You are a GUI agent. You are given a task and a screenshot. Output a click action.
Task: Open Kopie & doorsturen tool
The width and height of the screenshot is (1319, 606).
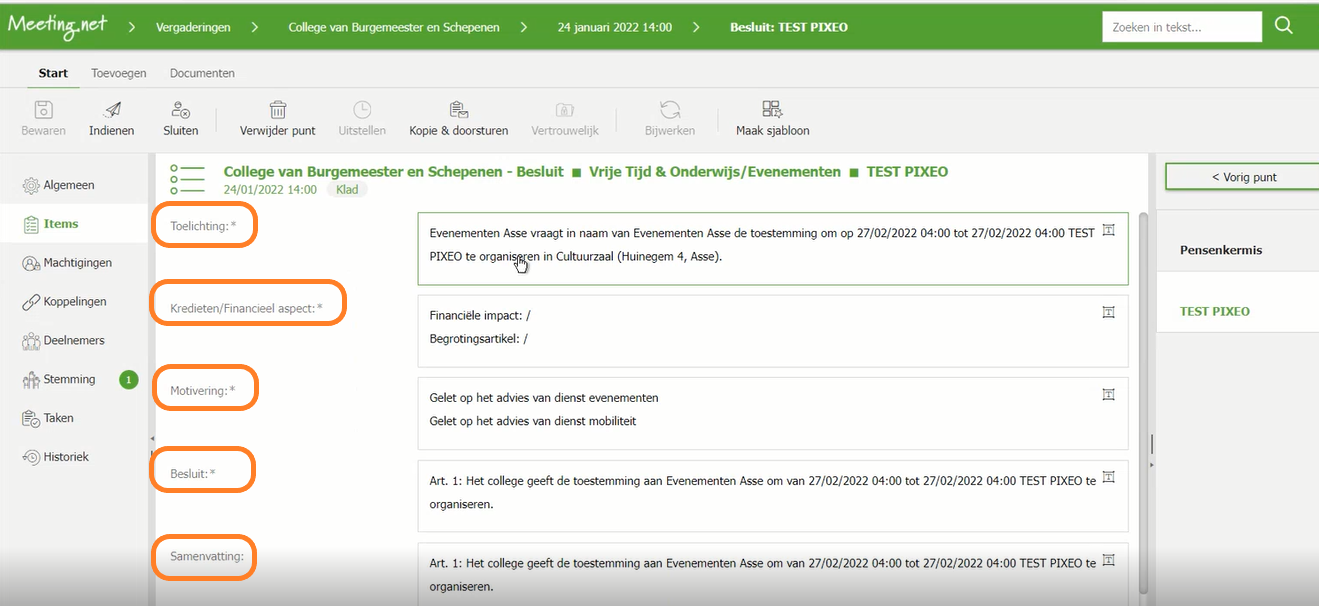point(459,110)
